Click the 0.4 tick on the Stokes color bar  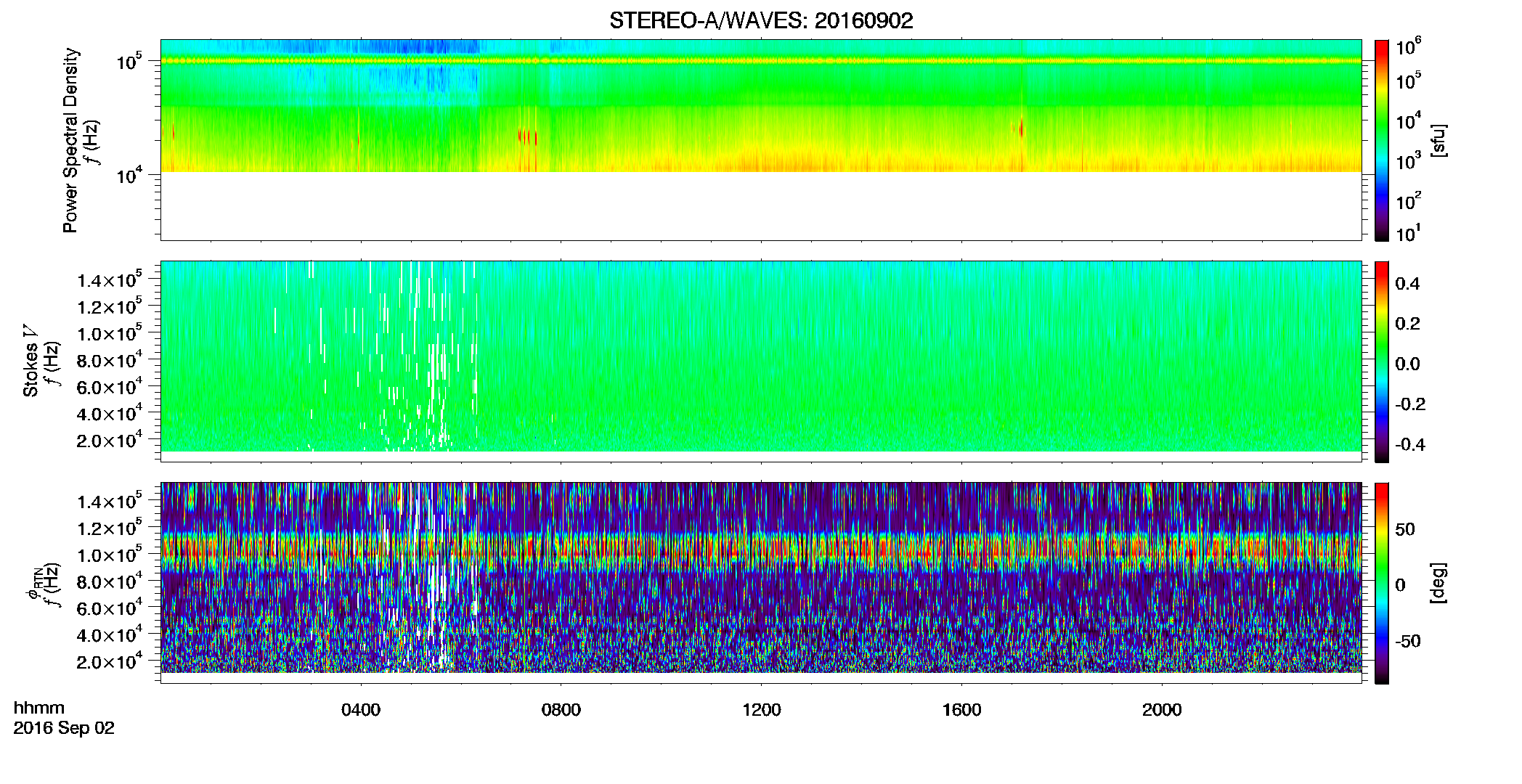(x=1407, y=284)
